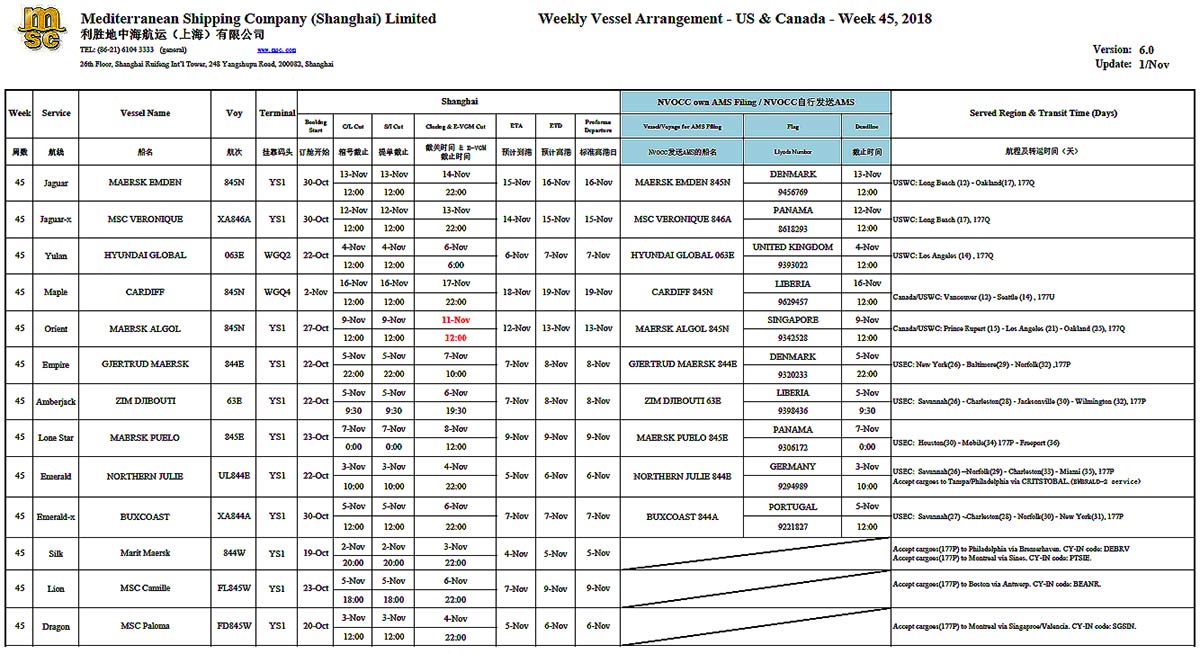Click the Update 1/Nov label
The height and width of the screenshot is (654, 1200).
click(1132, 64)
